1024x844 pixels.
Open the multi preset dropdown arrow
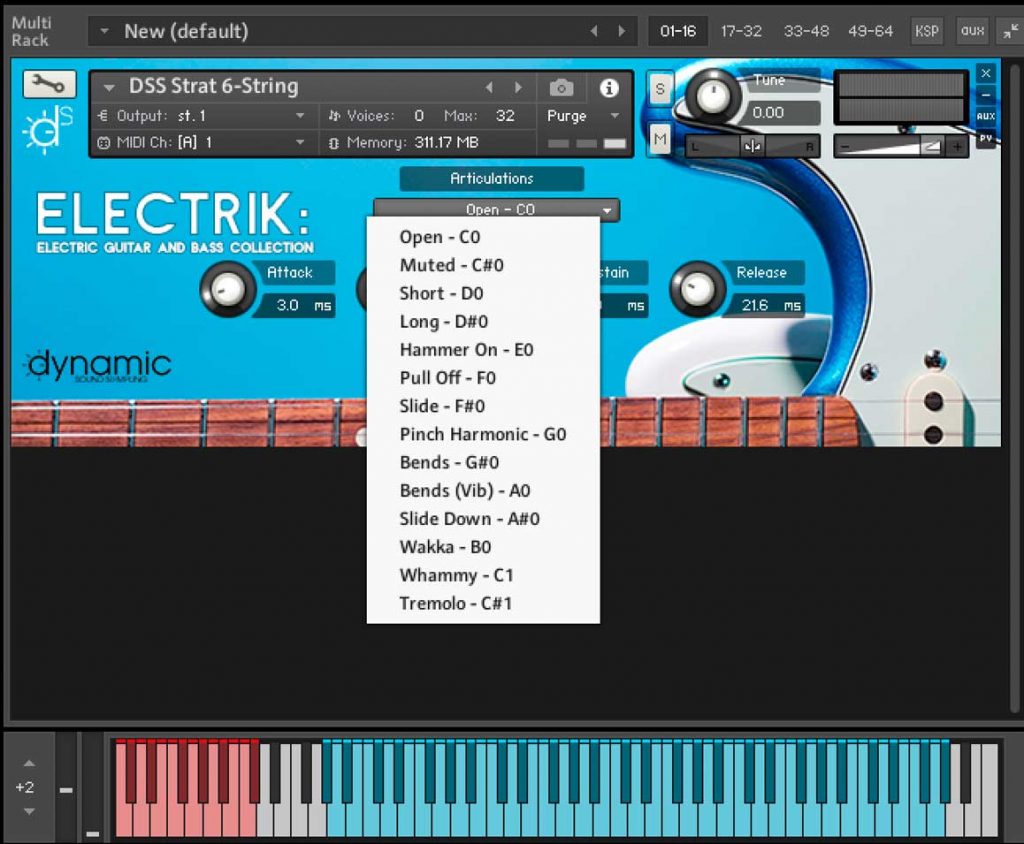[x=104, y=30]
